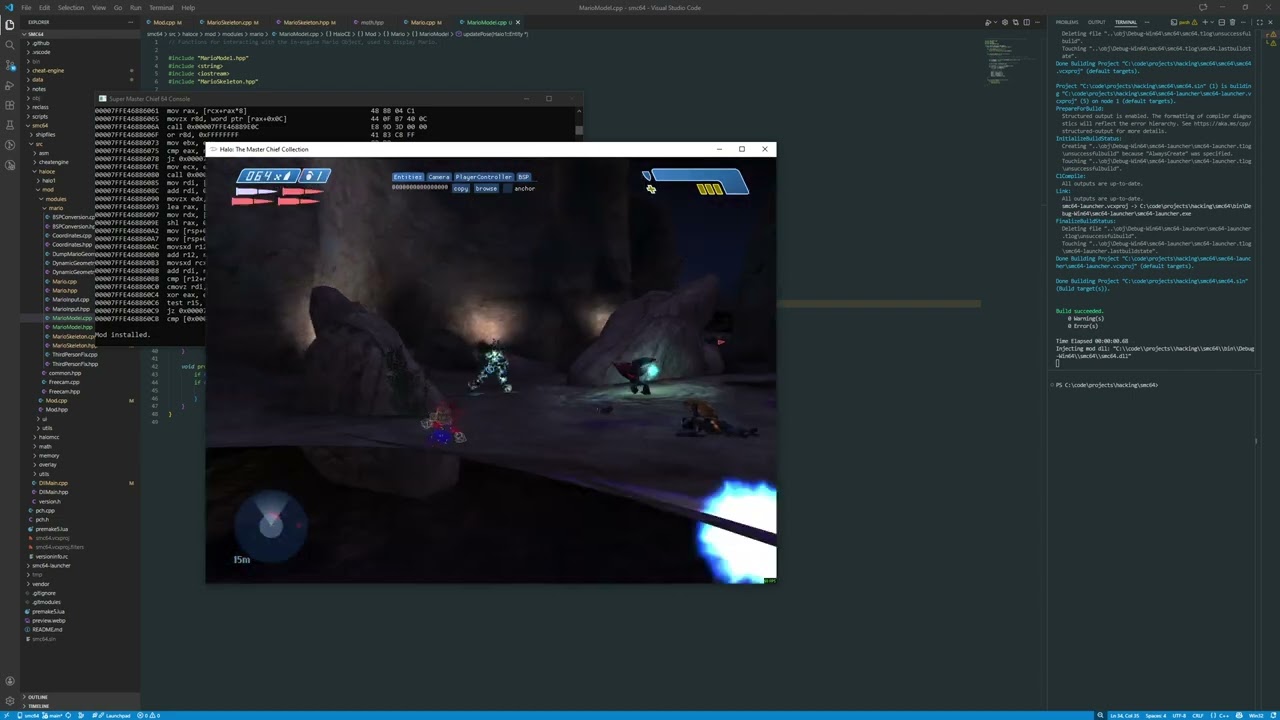The width and height of the screenshot is (1280, 720).
Task: Switch to the MarioSkeleton.hpp editor tab
Action: (307, 22)
